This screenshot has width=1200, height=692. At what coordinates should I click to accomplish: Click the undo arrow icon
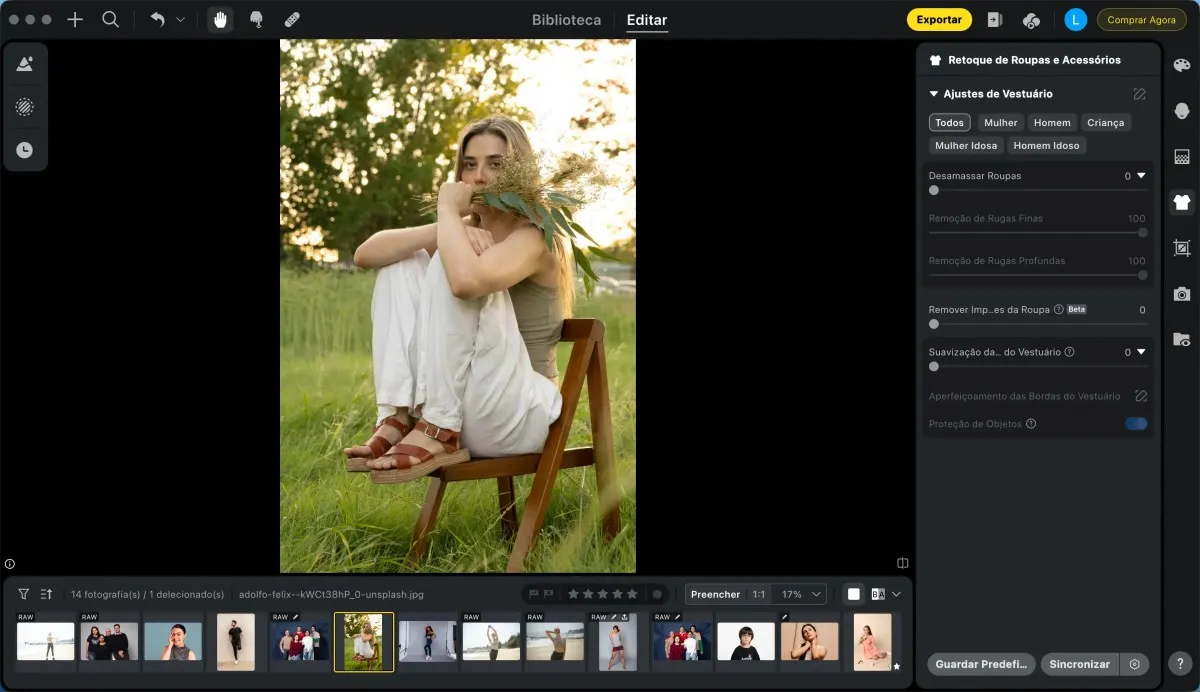click(157, 19)
